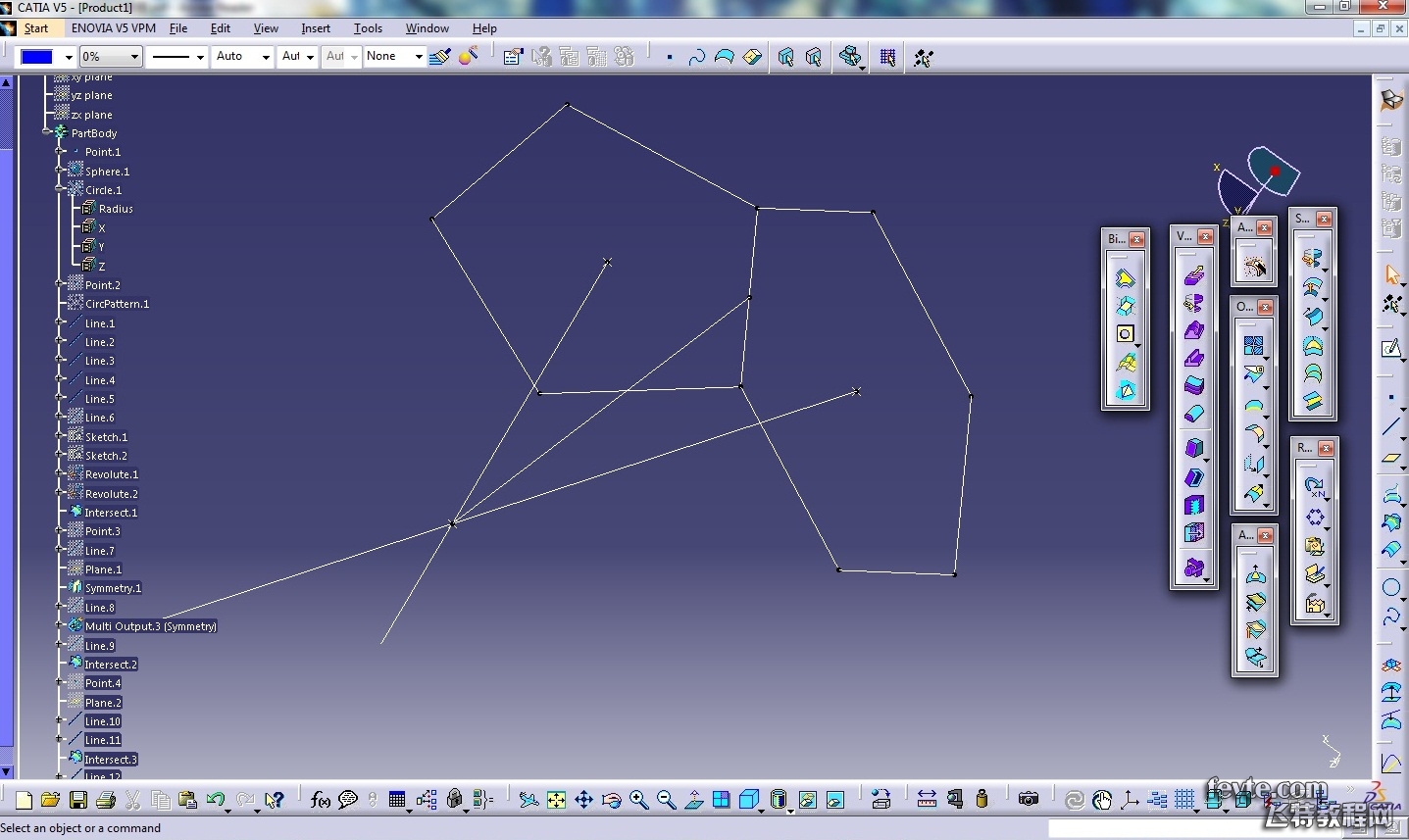Screen dimensions: 1409x840
Task: Expand the Multi Output.3 (Symmetry) node
Action: click(x=60, y=625)
